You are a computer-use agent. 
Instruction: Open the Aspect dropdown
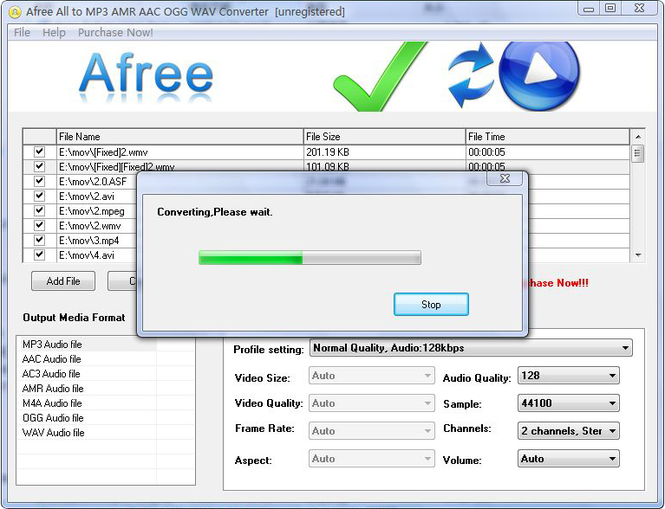(372, 459)
